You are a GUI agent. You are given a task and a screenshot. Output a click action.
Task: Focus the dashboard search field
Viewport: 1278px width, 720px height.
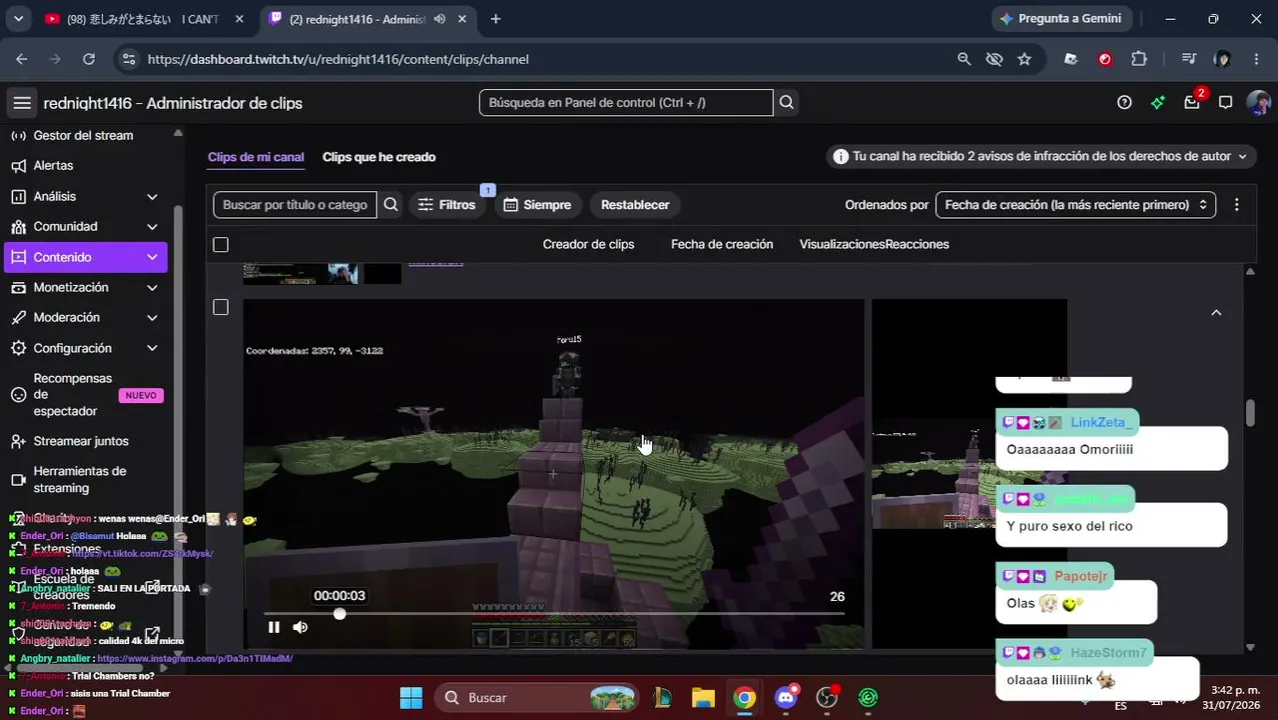(626, 102)
